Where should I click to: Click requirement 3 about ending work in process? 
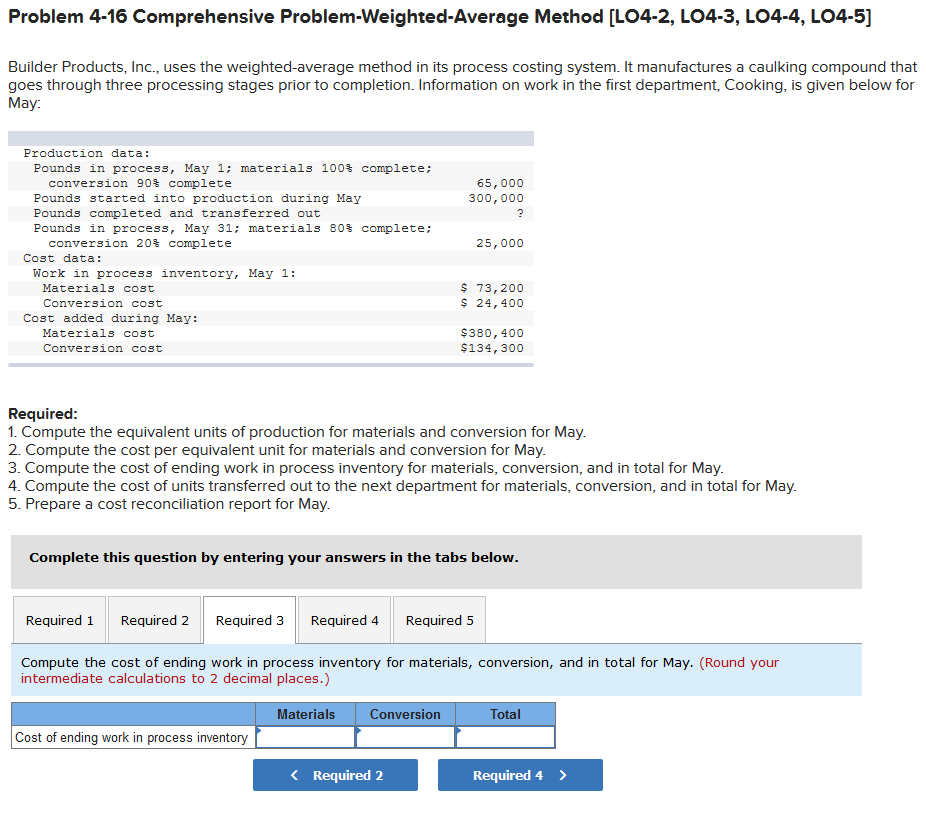(366, 468)
